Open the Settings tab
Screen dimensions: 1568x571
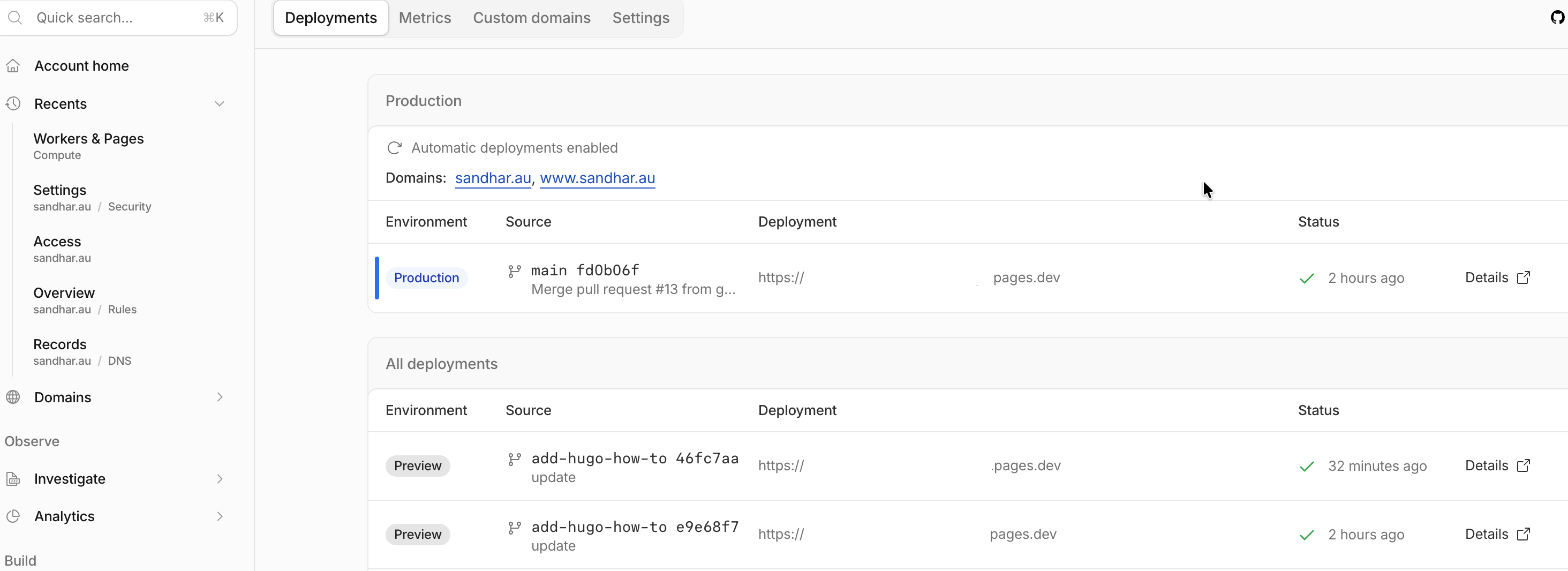pyautogui.click(x=640, y=18)
